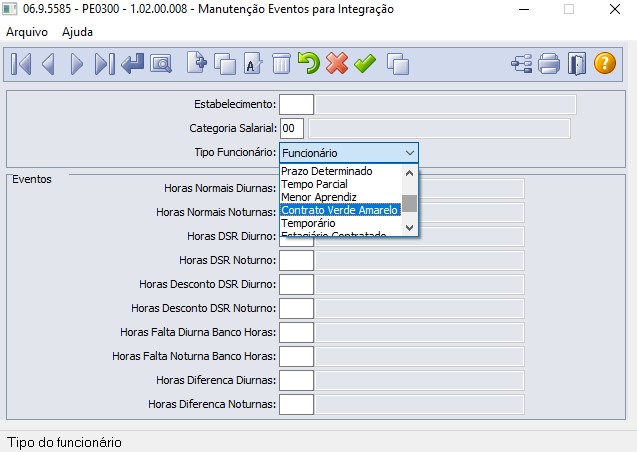The height and width of the screenshot is (452, 637).
Task: Go to the previous record
Action: coord(48,64)
